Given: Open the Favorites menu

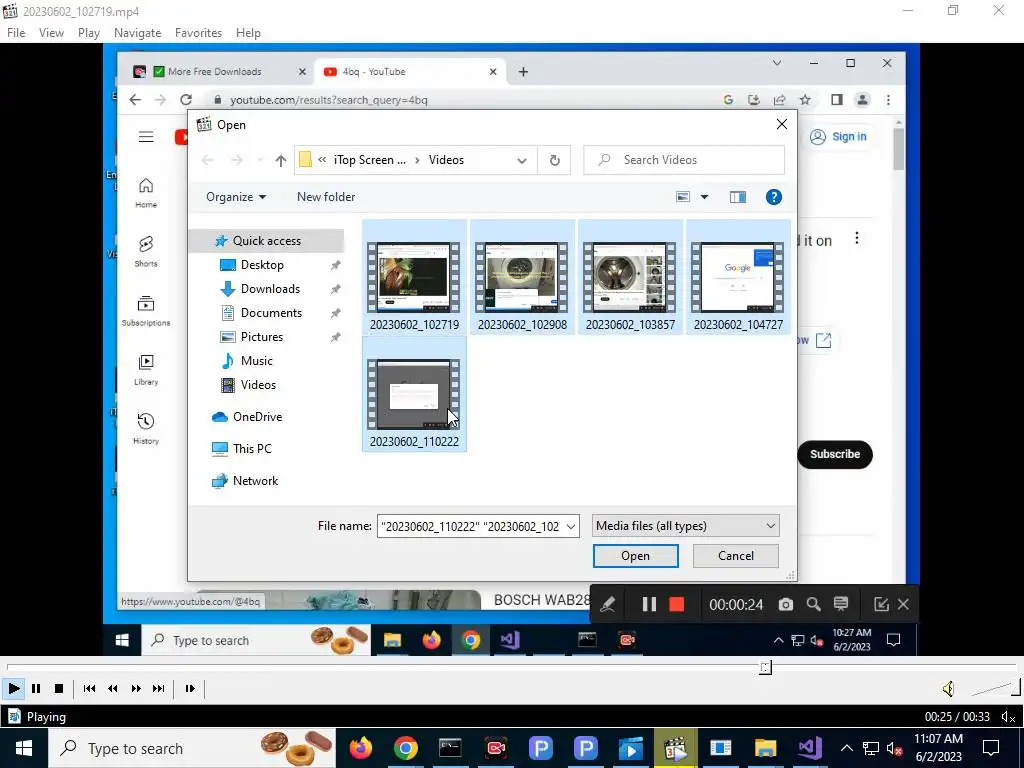Looking at the screenshot, I should tap(198, 33).
